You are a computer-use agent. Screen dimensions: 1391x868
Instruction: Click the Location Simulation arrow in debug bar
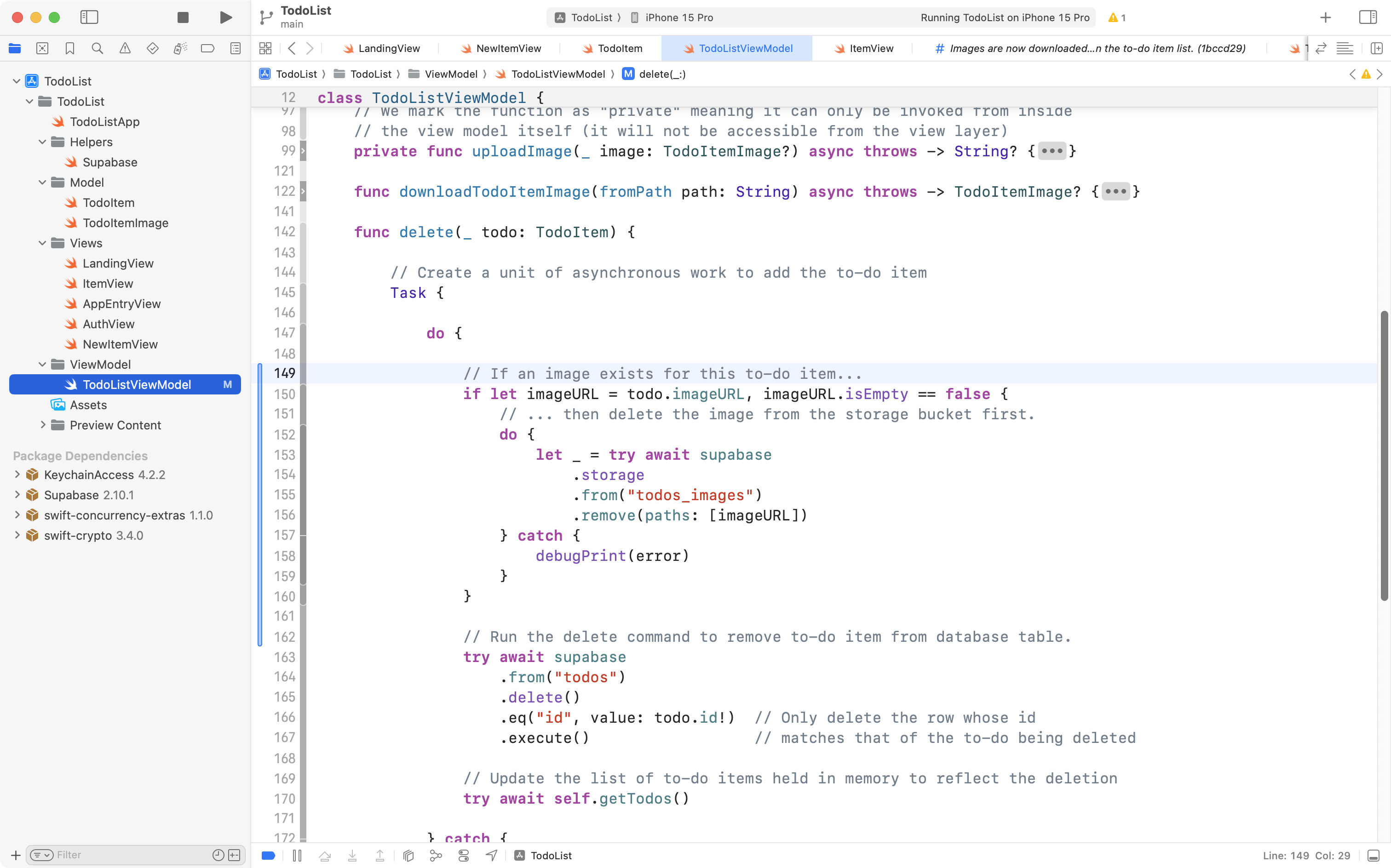coord(491,855)
